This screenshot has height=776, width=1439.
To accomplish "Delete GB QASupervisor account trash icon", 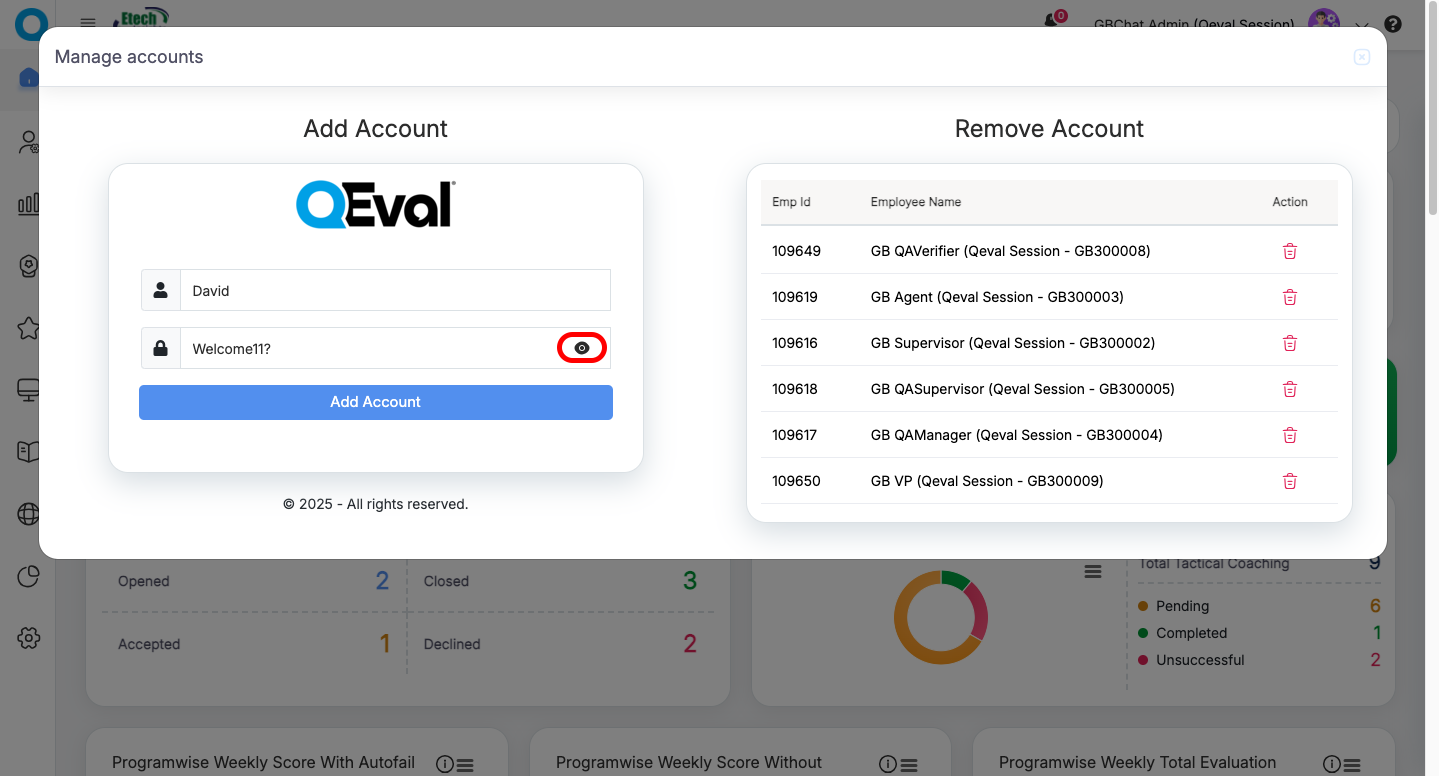I will tap(1289, 389).
